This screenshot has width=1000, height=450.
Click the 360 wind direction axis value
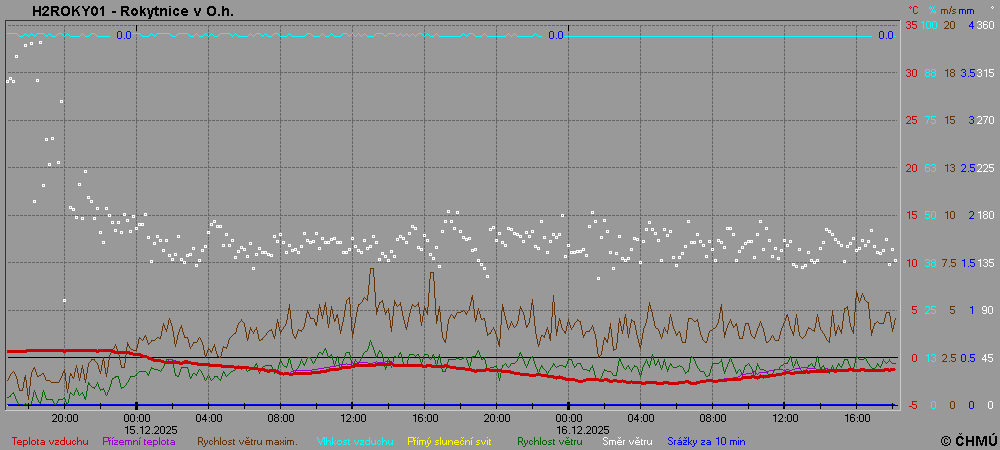(985, 25)
